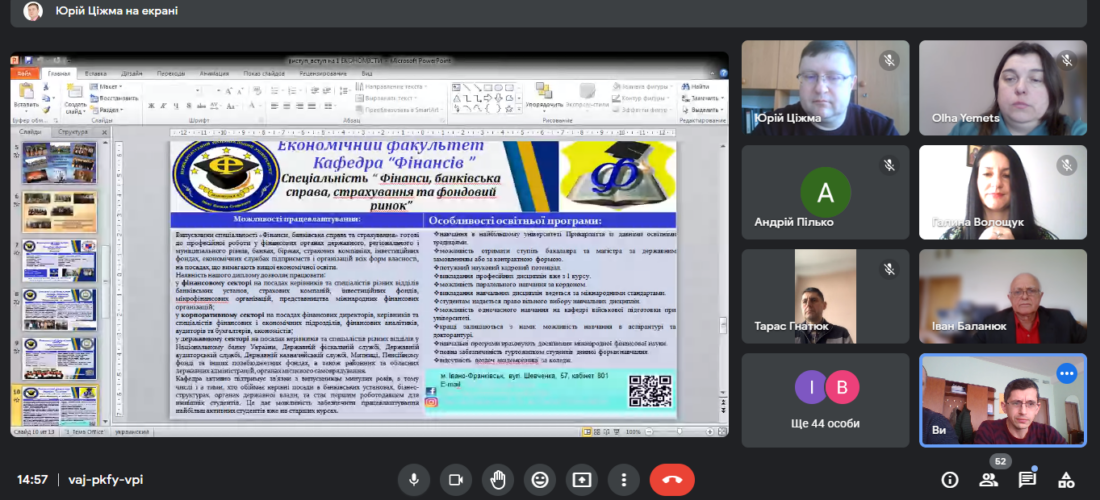
Task: Open the emoji reactions panel
Action: [x=539, y=479]
